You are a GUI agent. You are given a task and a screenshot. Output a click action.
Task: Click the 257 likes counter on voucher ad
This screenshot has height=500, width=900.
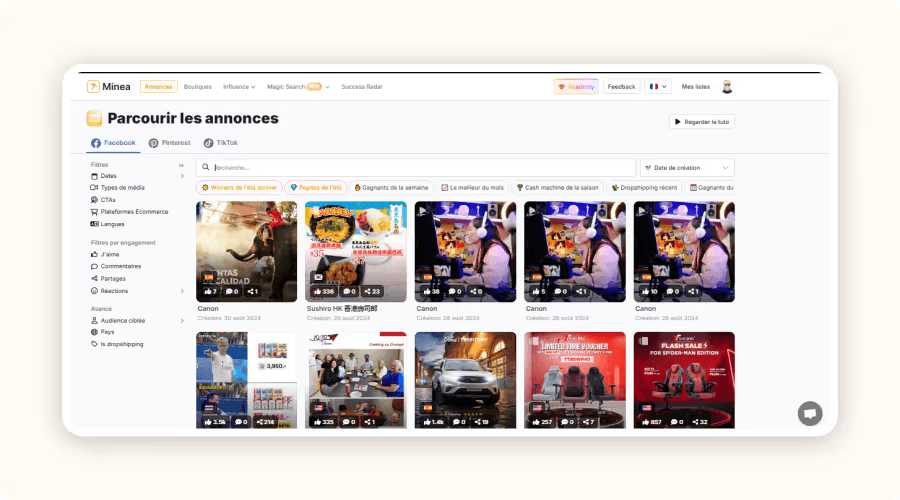542,422
